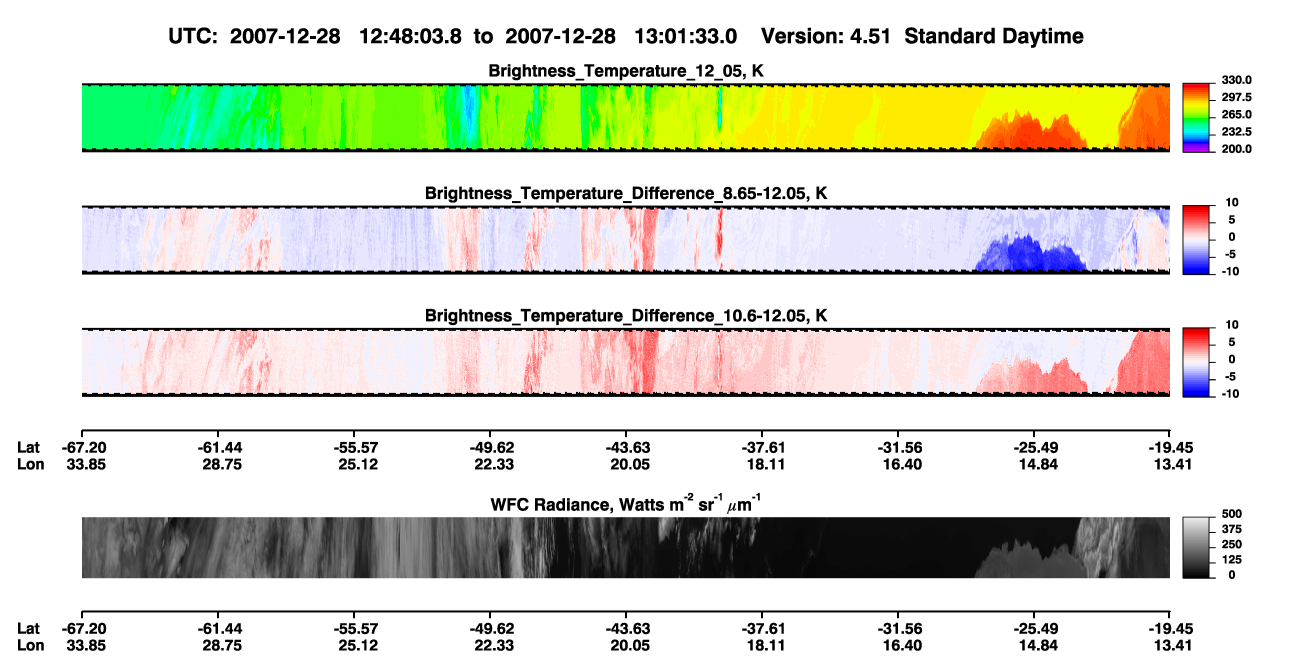The height and width of the screenshot is (667, 1300).
Task: Click latitude -61.44 on the axis above WFC Radiance
Action: [x=221, y=448]
